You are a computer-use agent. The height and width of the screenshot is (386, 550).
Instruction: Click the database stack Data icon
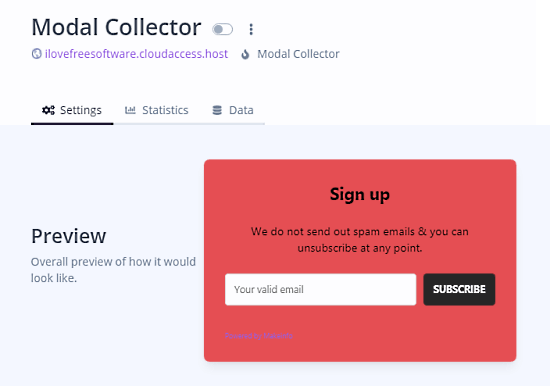click(217, 110)
